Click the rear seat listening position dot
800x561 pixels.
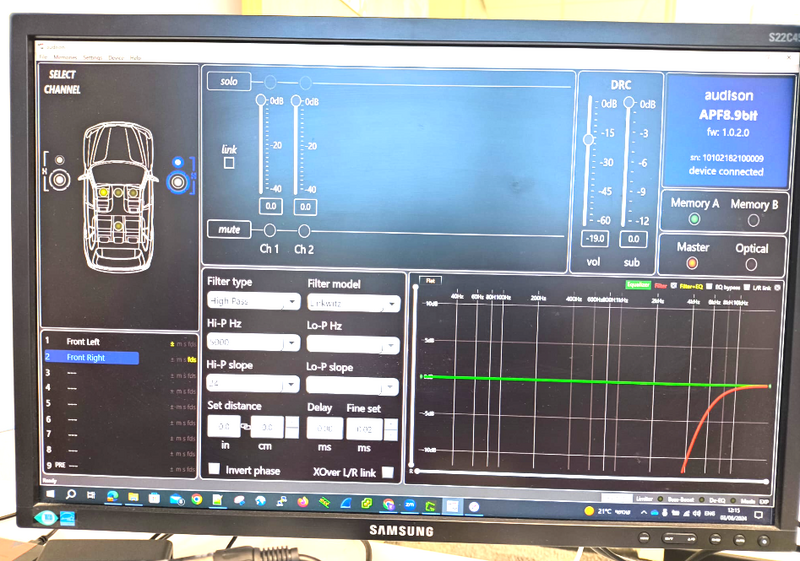[x=118, y=225]
